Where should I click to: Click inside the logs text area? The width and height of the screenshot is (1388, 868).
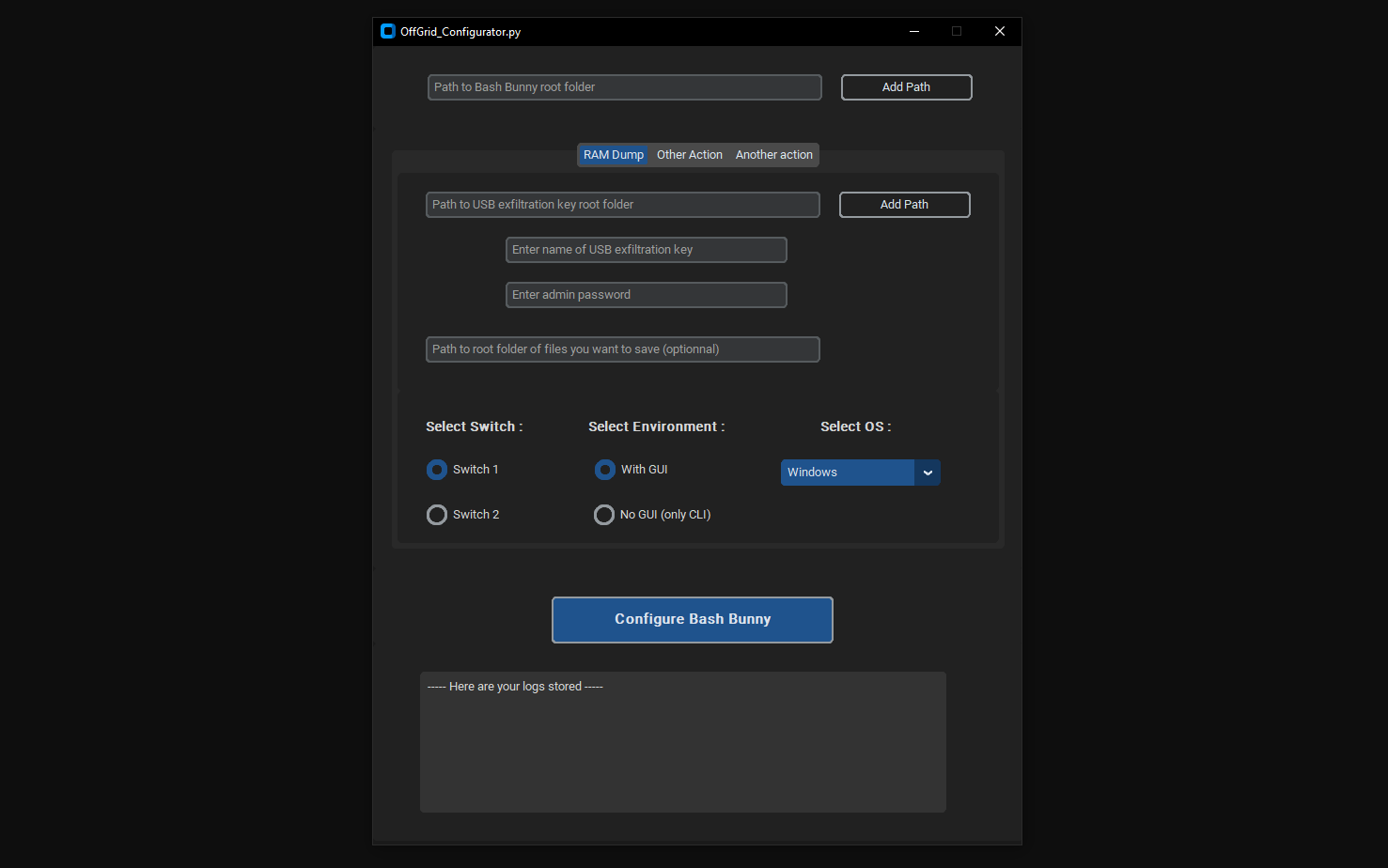(x=683, y=742)
